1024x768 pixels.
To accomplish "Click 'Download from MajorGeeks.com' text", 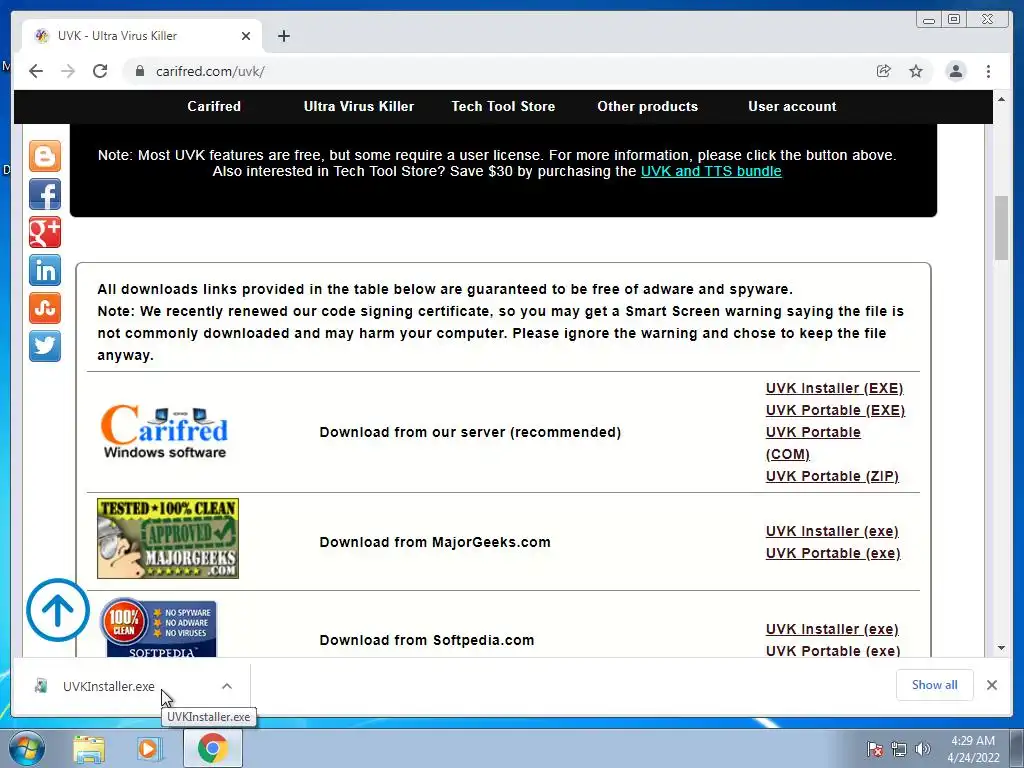I will tap(435, 542).
